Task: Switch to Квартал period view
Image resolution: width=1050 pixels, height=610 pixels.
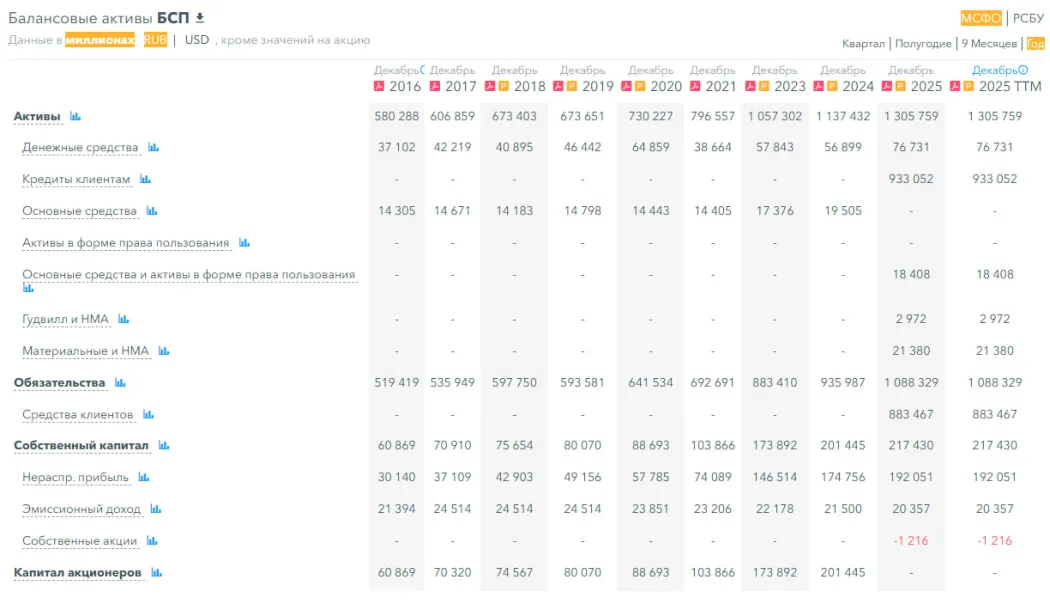Action: click(x=863, y=44)
